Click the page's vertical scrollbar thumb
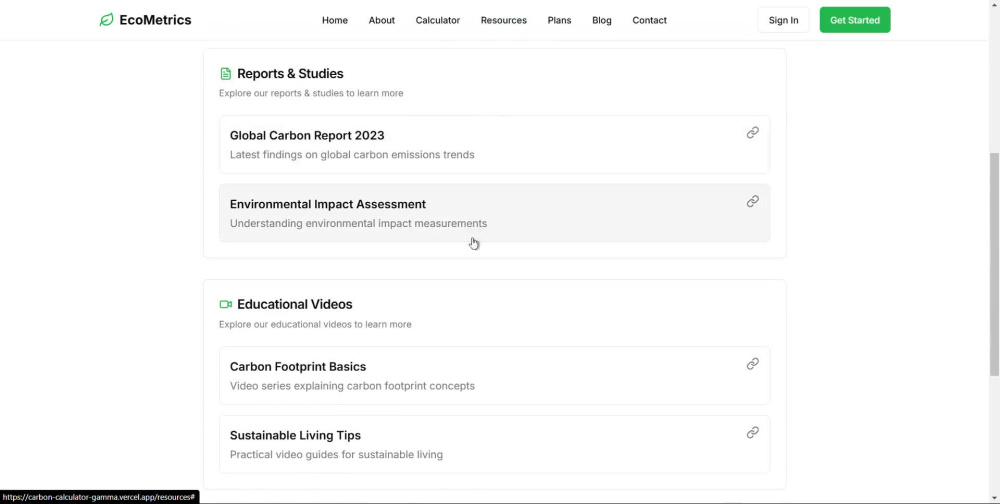The height and width of the screenshot is (504, 1000). [994, 264]
